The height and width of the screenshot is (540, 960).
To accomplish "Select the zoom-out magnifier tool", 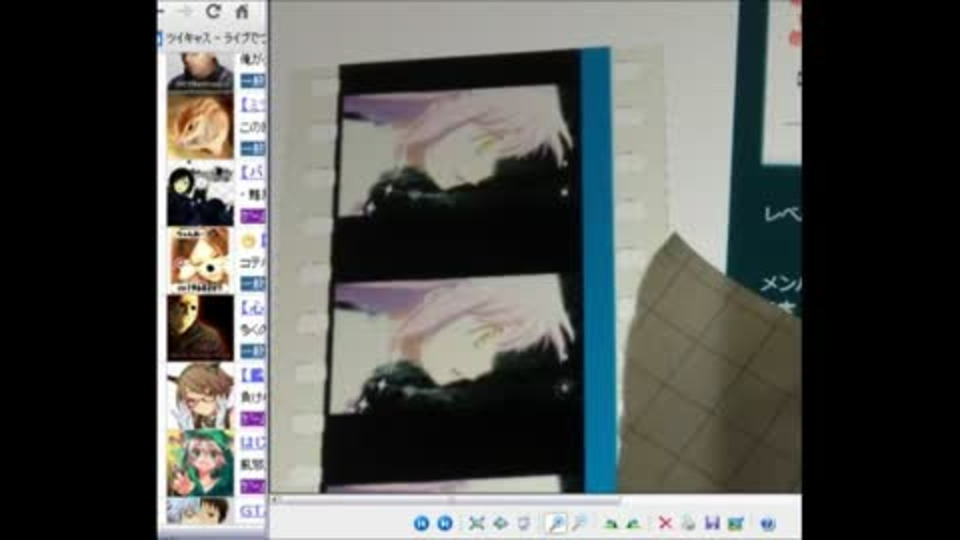I will pyautogui.click(x=579, y=523).
